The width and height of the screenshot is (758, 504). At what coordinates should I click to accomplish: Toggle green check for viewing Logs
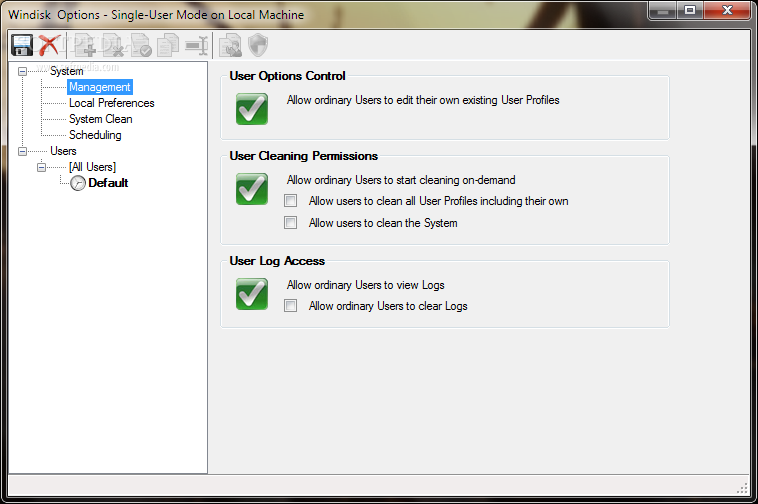(252, 294)
